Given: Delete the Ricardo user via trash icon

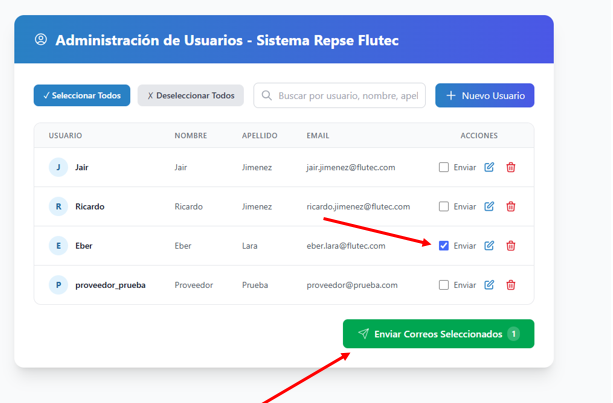Looking at the screenshot, I should [x=511, y=206].
